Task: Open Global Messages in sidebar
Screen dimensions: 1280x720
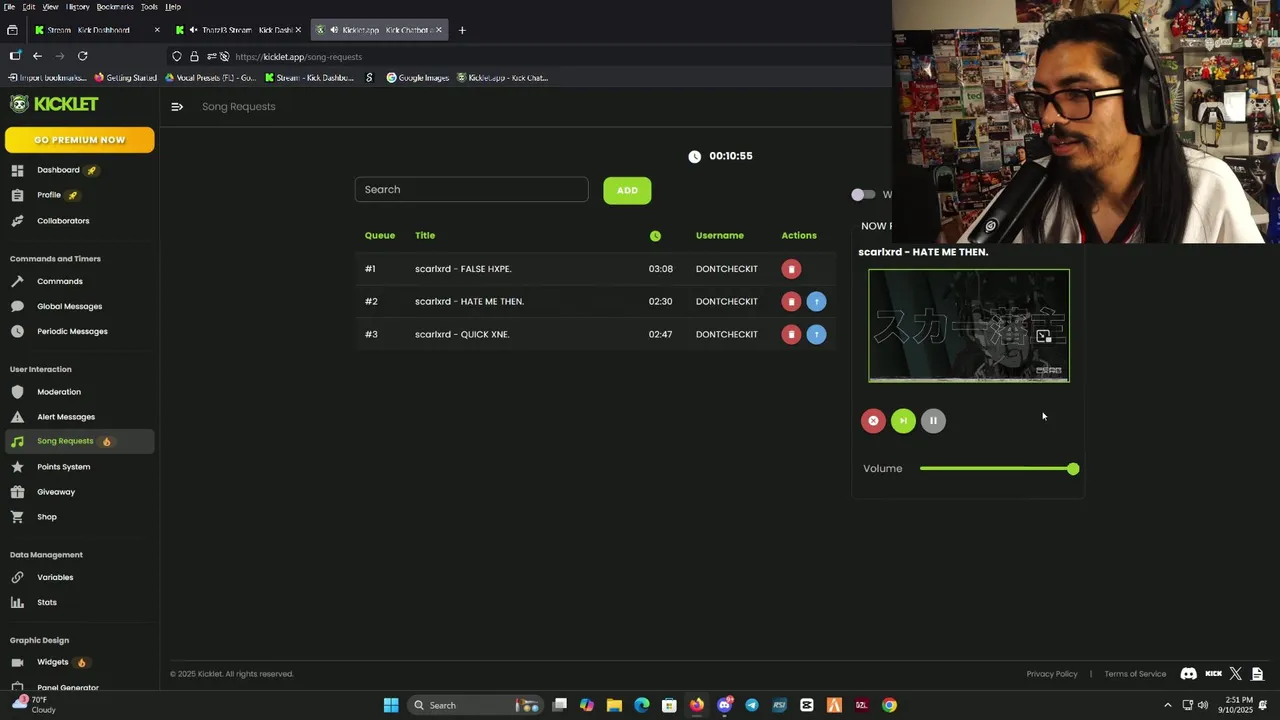Action: (x=69, y=307)
